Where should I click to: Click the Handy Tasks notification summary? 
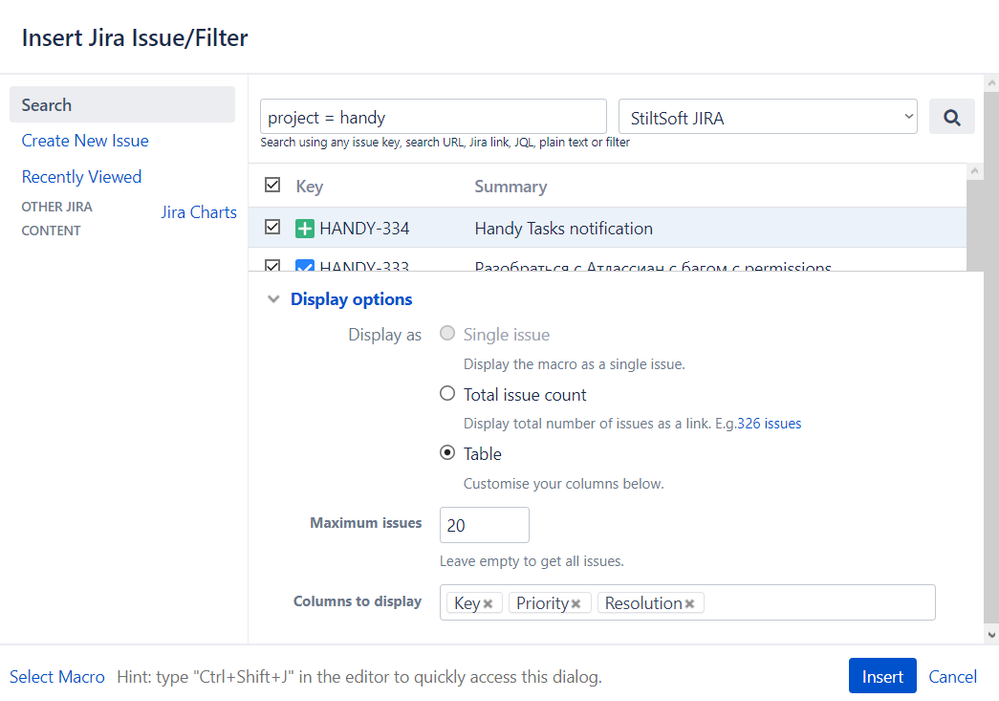coord(564,229)
